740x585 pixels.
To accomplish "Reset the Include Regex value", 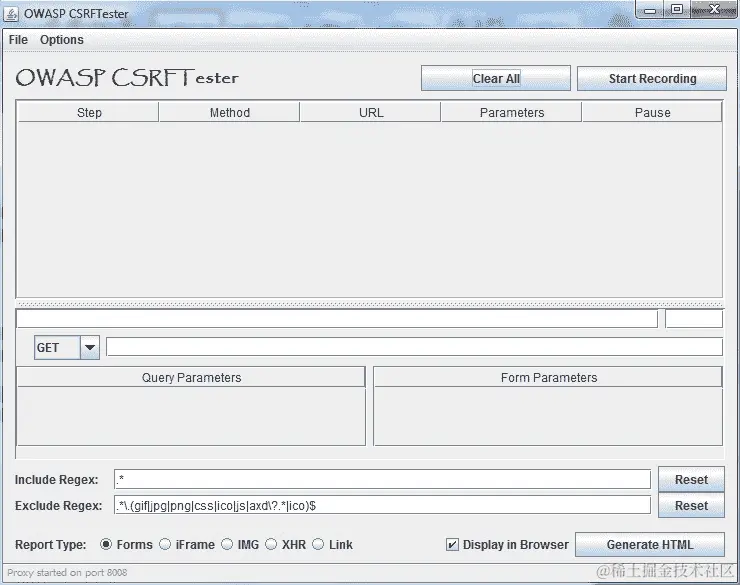I will pos(691,479).
